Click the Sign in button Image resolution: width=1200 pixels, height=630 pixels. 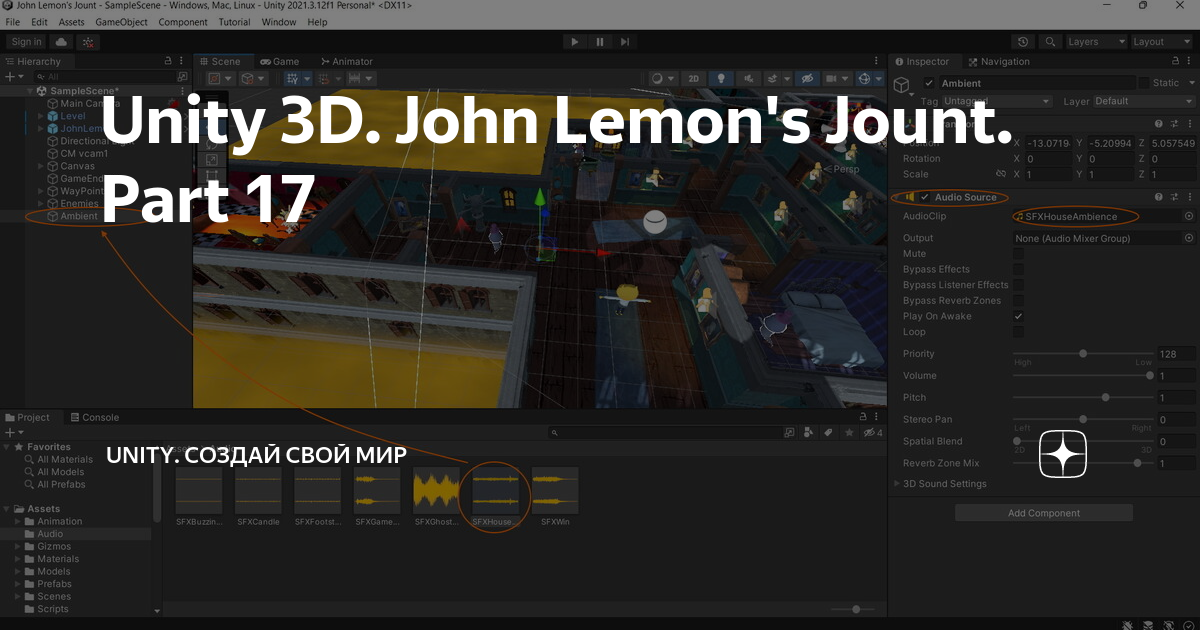(x=26, y=41)
